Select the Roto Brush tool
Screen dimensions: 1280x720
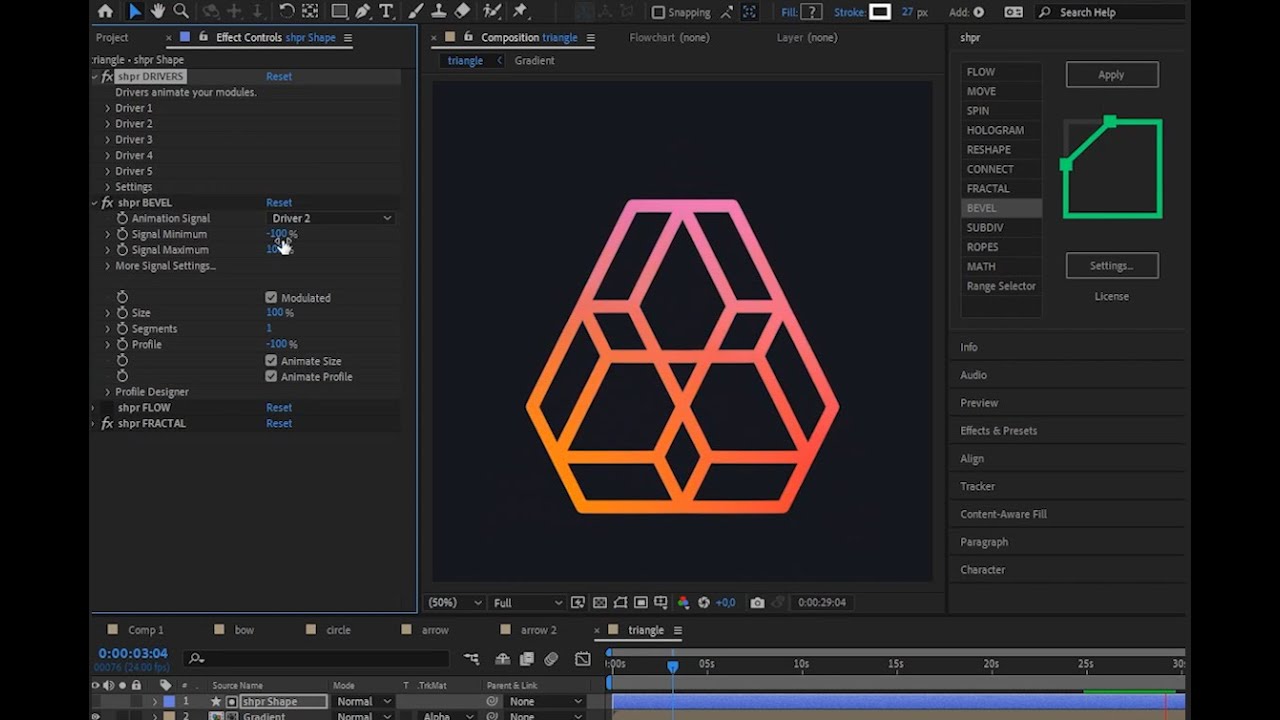point(492,12)
